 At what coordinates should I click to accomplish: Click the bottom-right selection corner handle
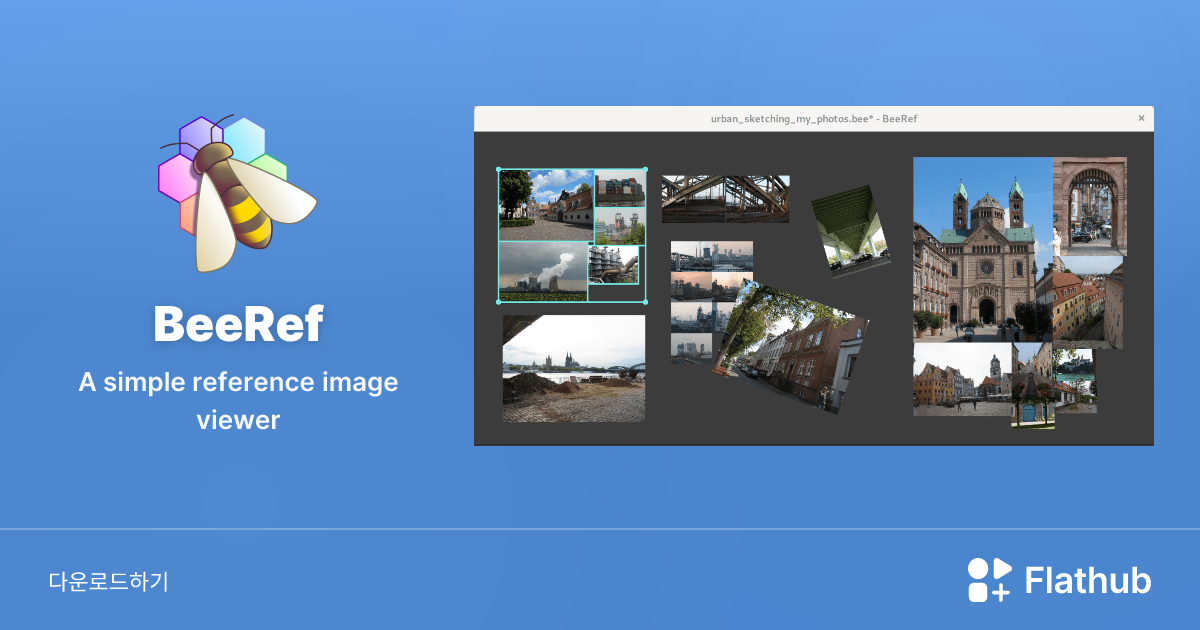click(x=645, y=301)
